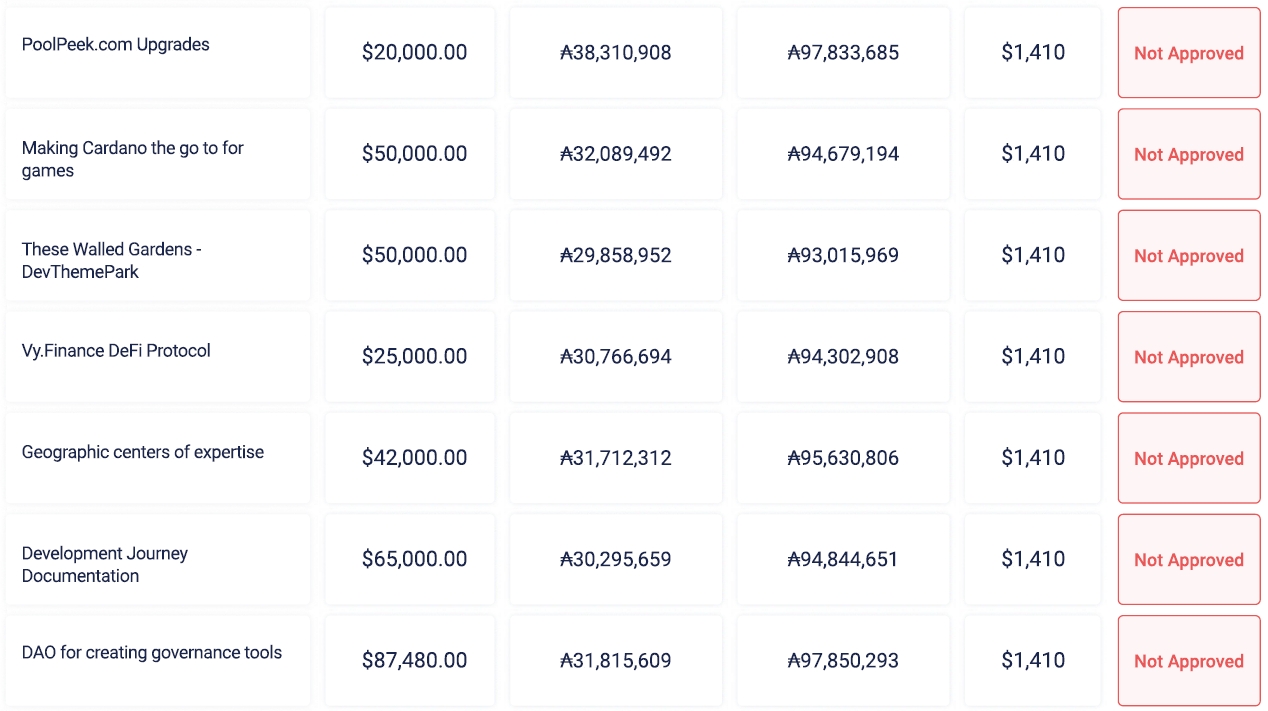Open Vy.Finance DeFi Protocol proposal
The image size is (1268, 711).
pos(116,351)
